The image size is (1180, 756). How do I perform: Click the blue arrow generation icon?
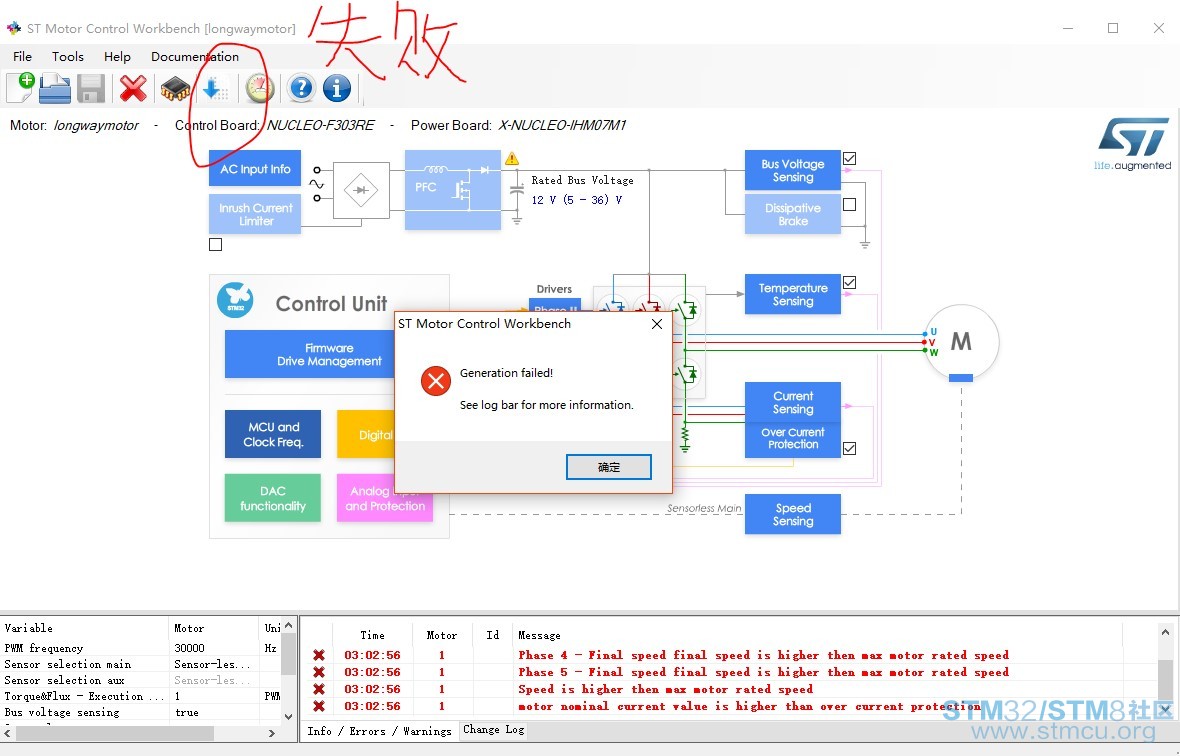click(215, 89)
